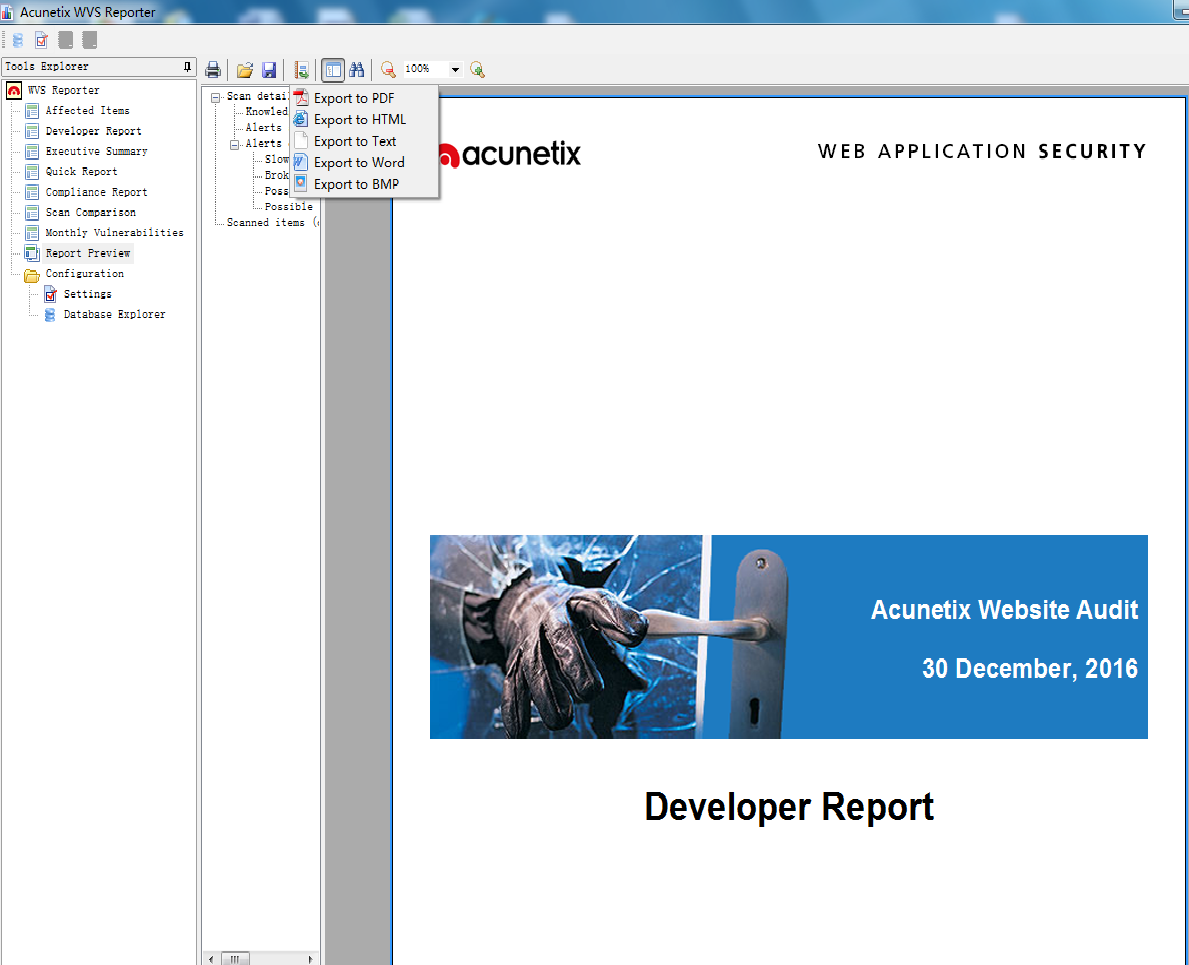Click the Database Explorer icon in tree
1189x965 pixels.
point(50,315)
